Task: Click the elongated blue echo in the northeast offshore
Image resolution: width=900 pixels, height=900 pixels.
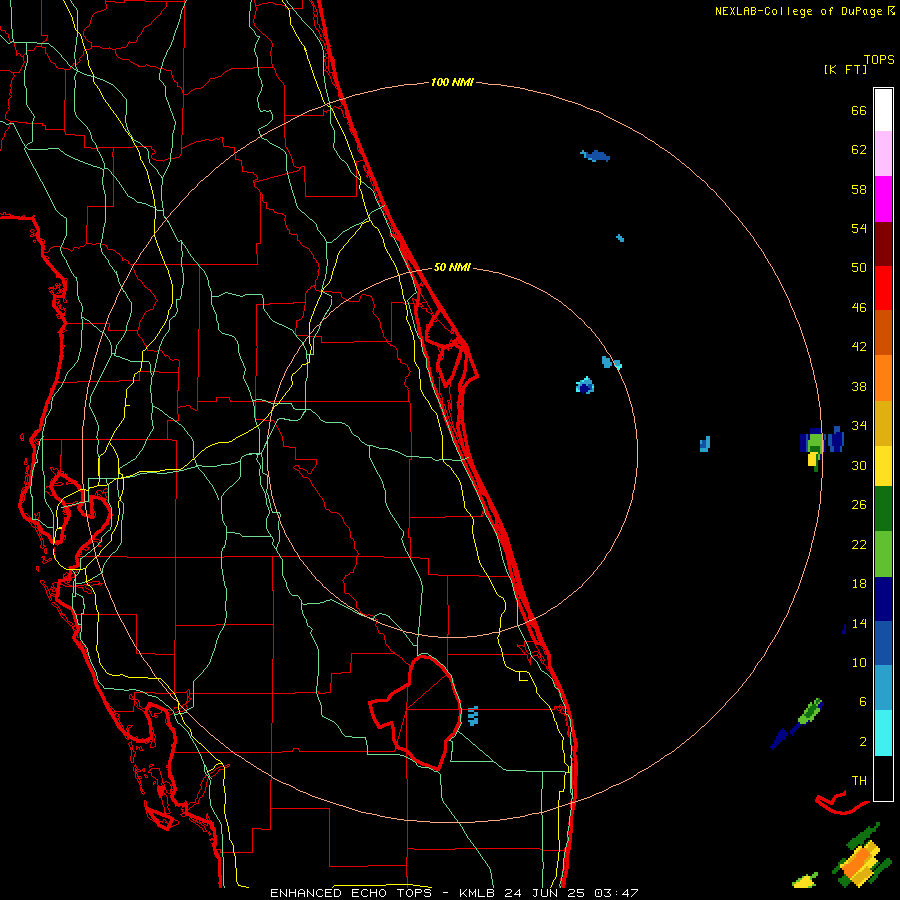Action: click(595, 156)
